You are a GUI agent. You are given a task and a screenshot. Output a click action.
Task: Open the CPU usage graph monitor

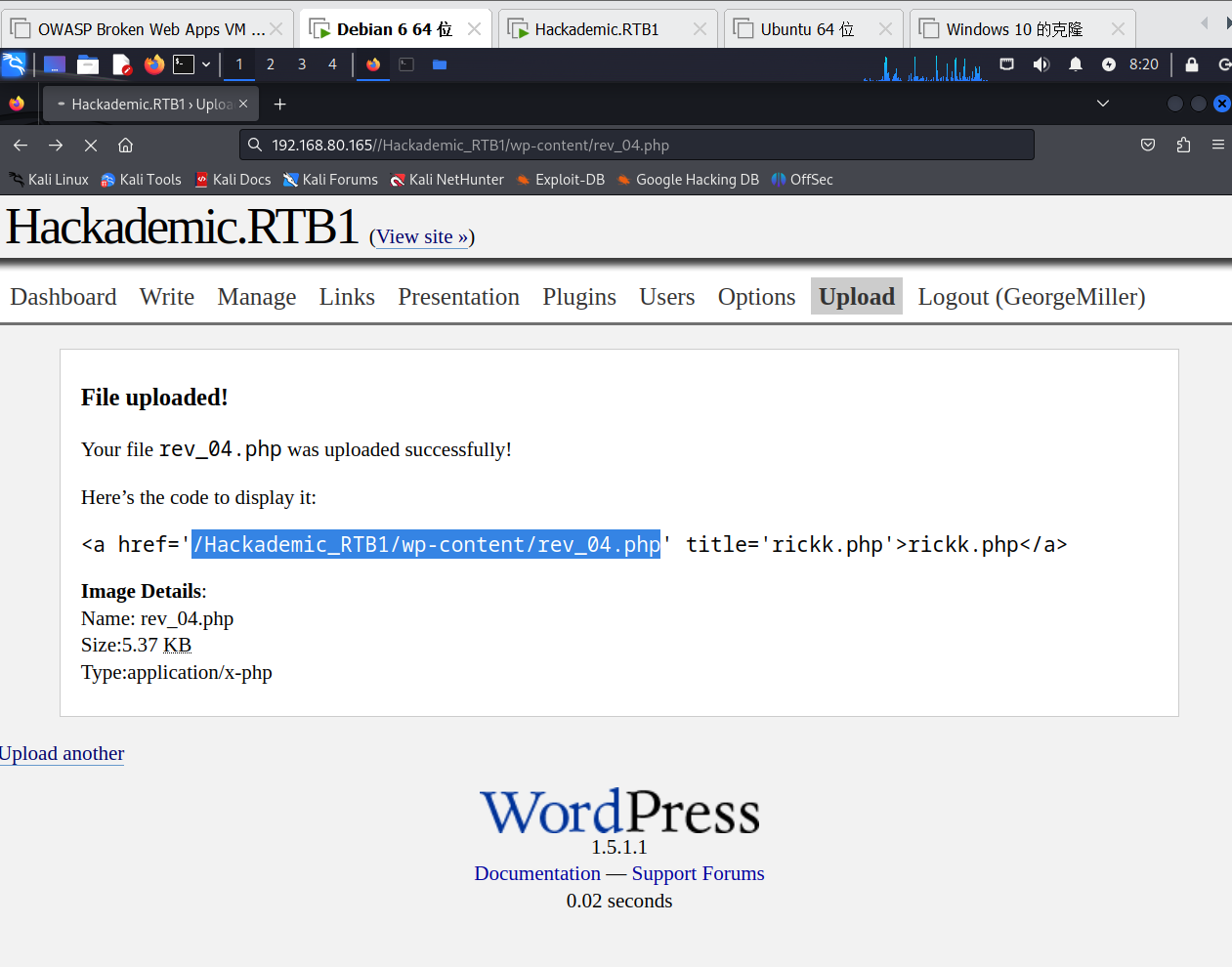[x=925, y=66]
